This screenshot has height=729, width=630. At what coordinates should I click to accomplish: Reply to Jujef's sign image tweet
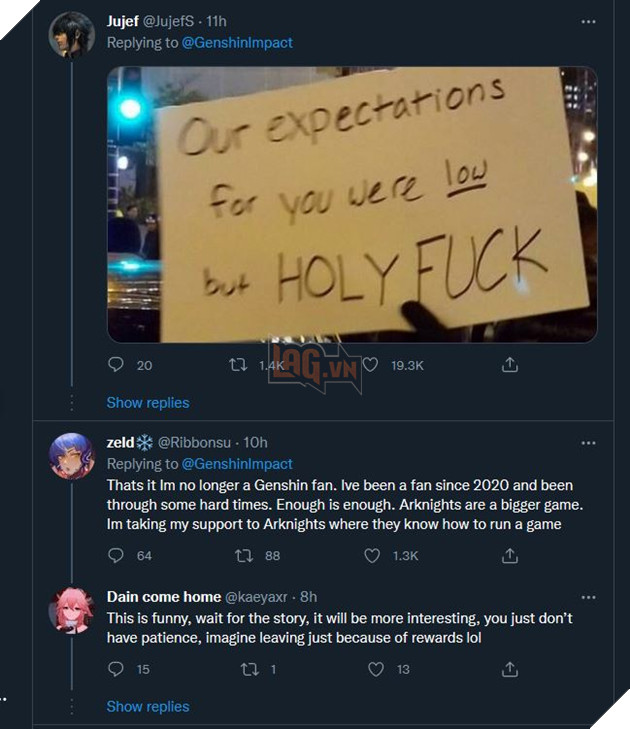point(116,366)
